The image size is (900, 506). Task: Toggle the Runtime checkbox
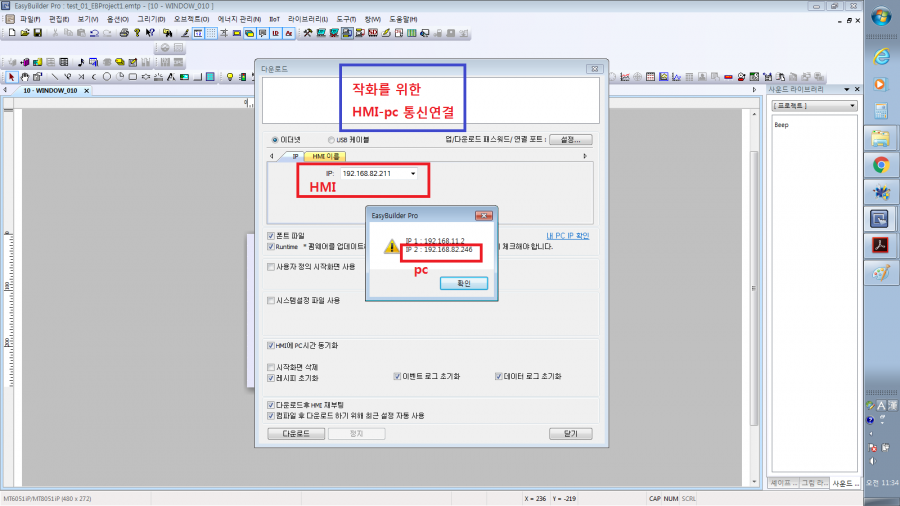[271, 247]
